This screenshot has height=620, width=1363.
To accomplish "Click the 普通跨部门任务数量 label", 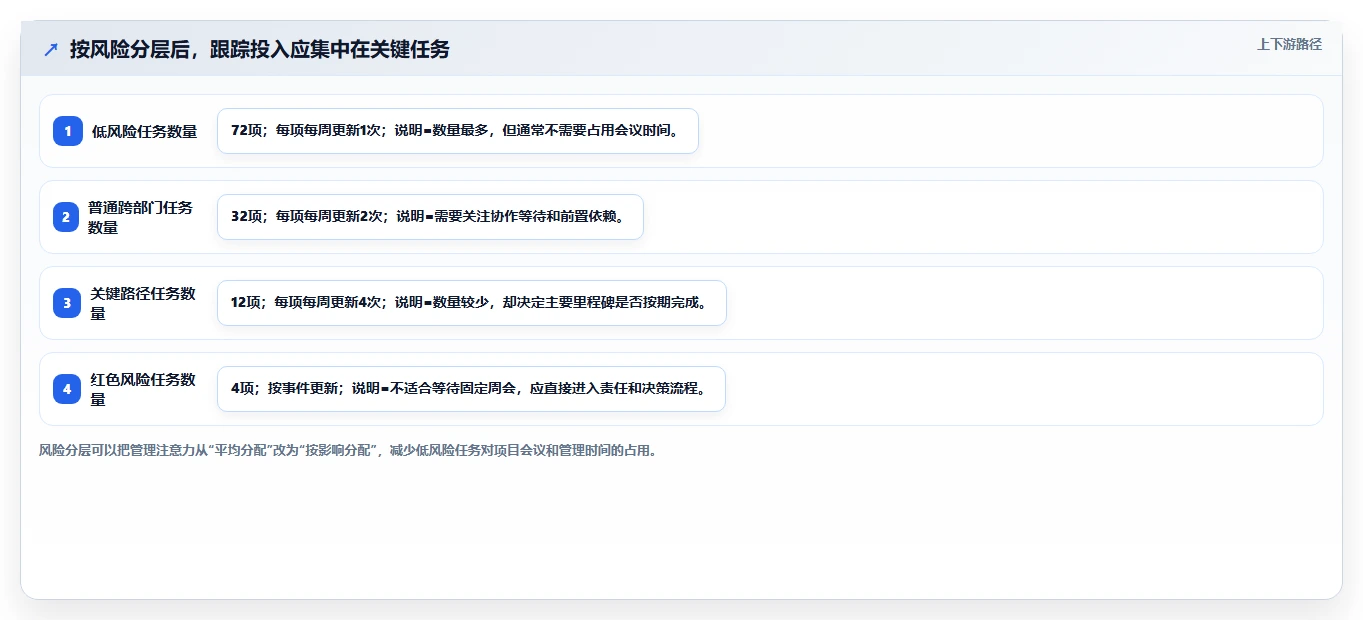I will pos(141,217).
